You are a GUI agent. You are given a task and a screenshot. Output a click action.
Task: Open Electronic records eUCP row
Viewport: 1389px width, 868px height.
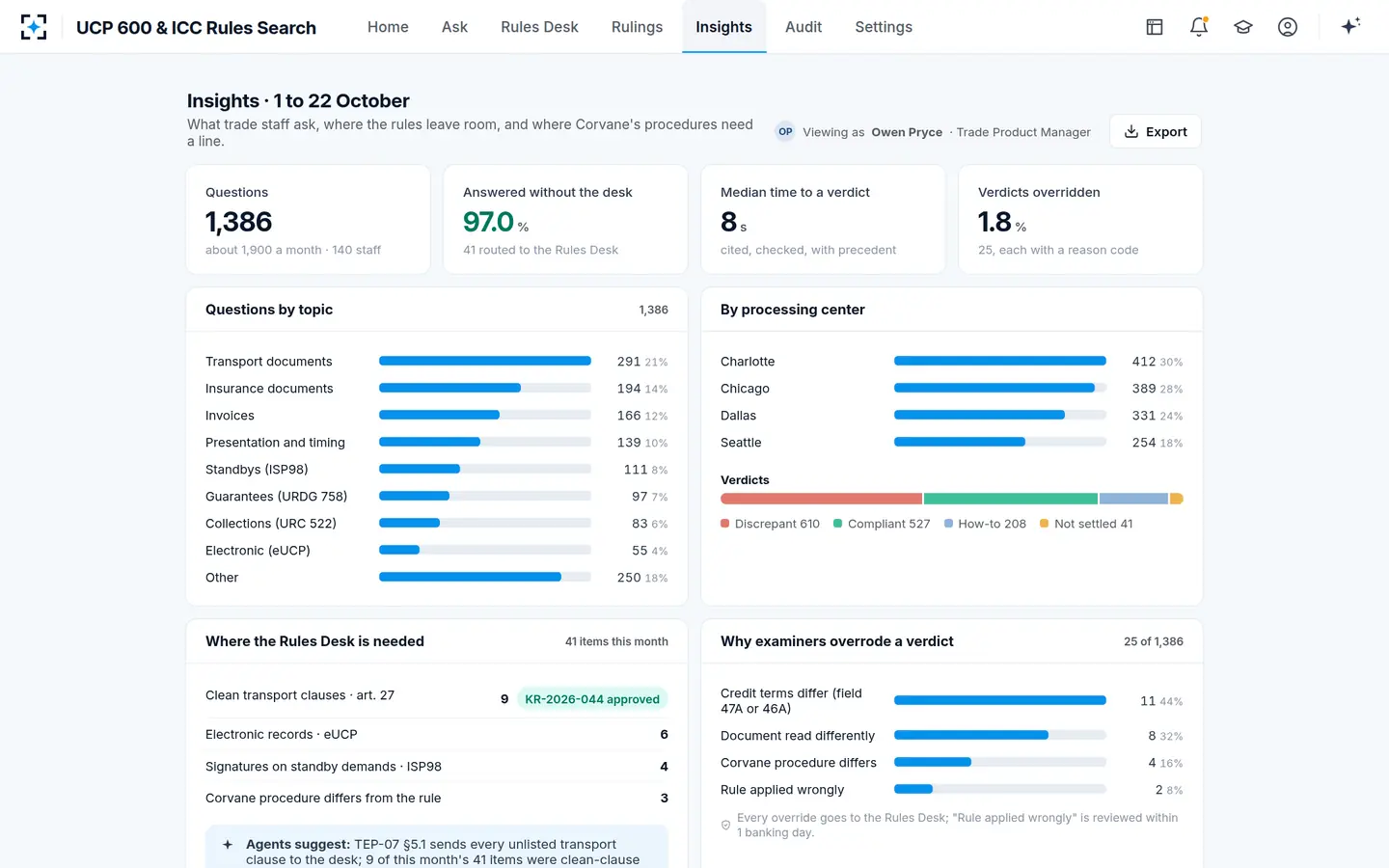coord(437,735)
